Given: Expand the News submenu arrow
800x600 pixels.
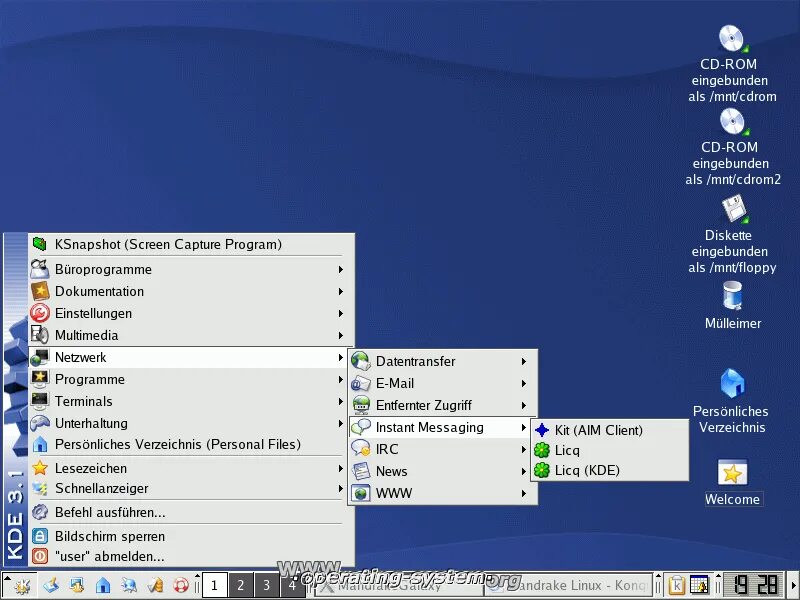Looking at the screenshot, I should pyautogui.click(x=523, y=471).
